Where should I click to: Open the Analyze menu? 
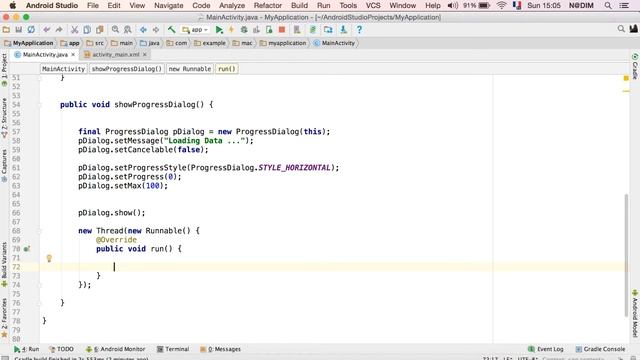pos(232,5)
